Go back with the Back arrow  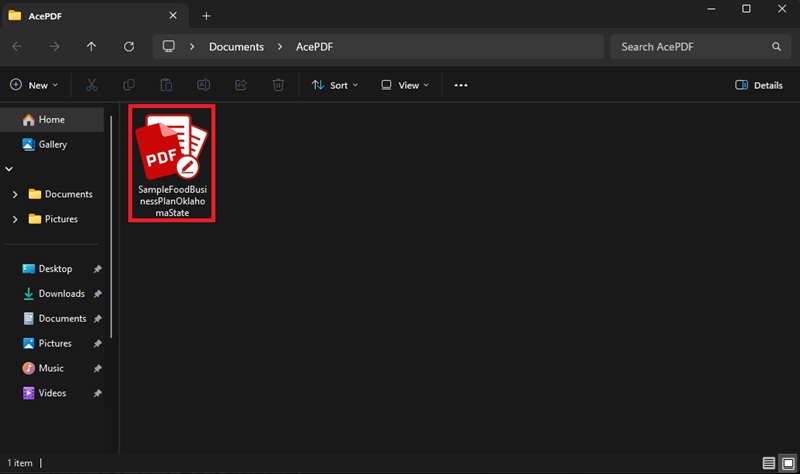coord(17,46)
